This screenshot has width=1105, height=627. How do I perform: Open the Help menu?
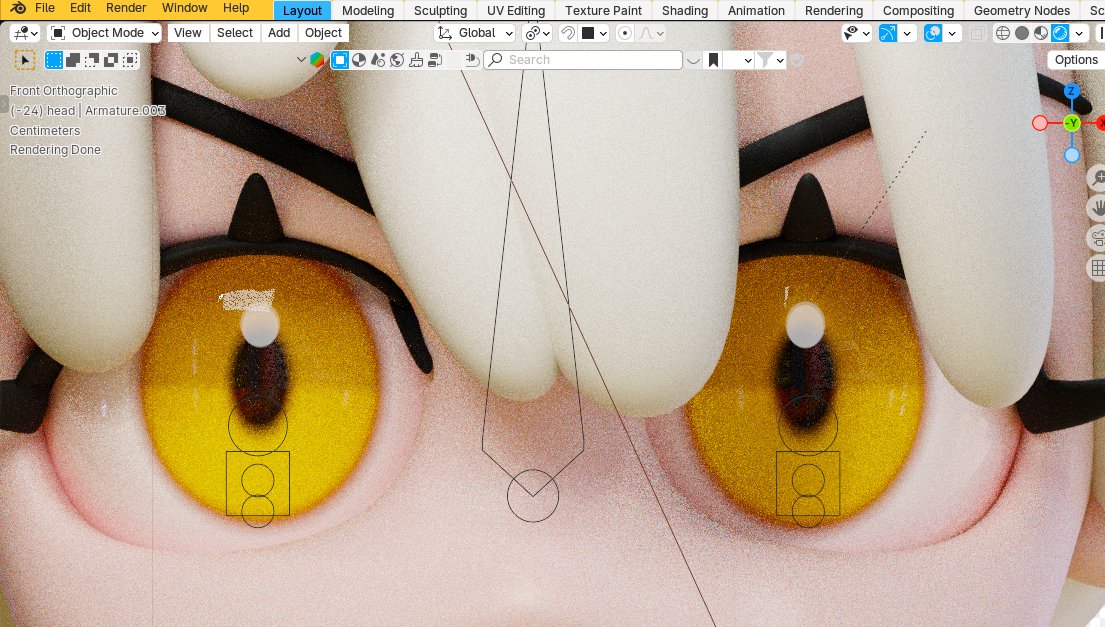point(236,8)
